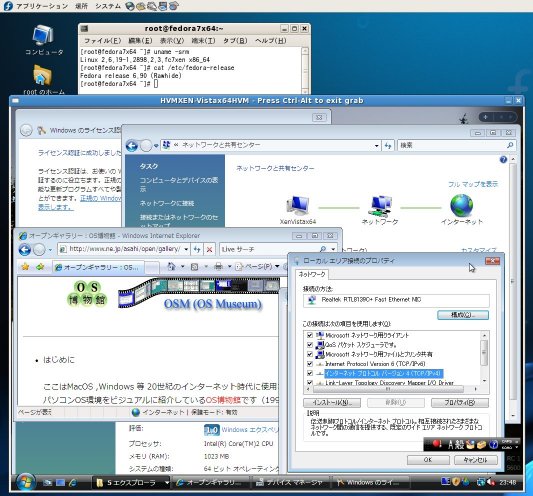Click the IE refresh icon
The image size is (533, 496).
(197, 250)
